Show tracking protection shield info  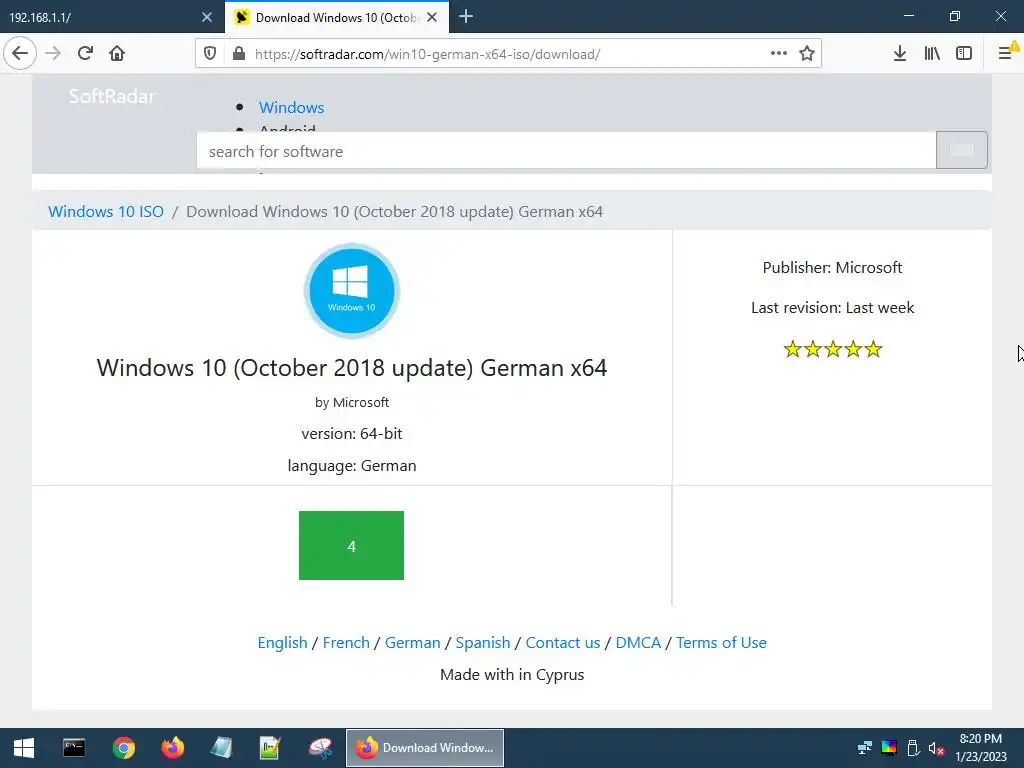[x=210, y=54]
